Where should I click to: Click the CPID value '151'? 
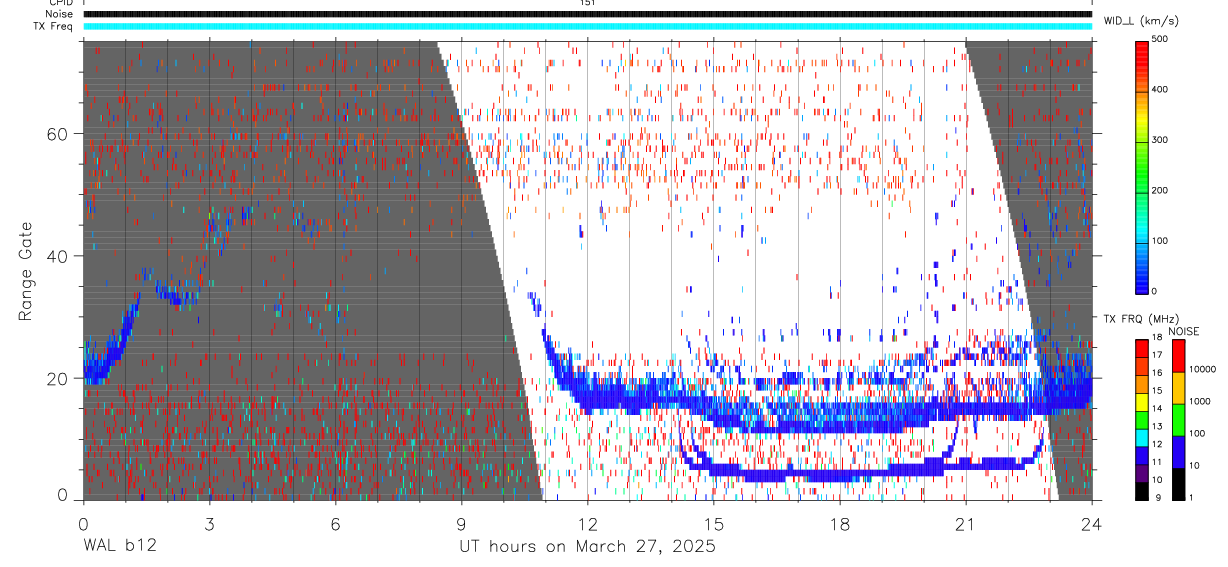point(587,3)
